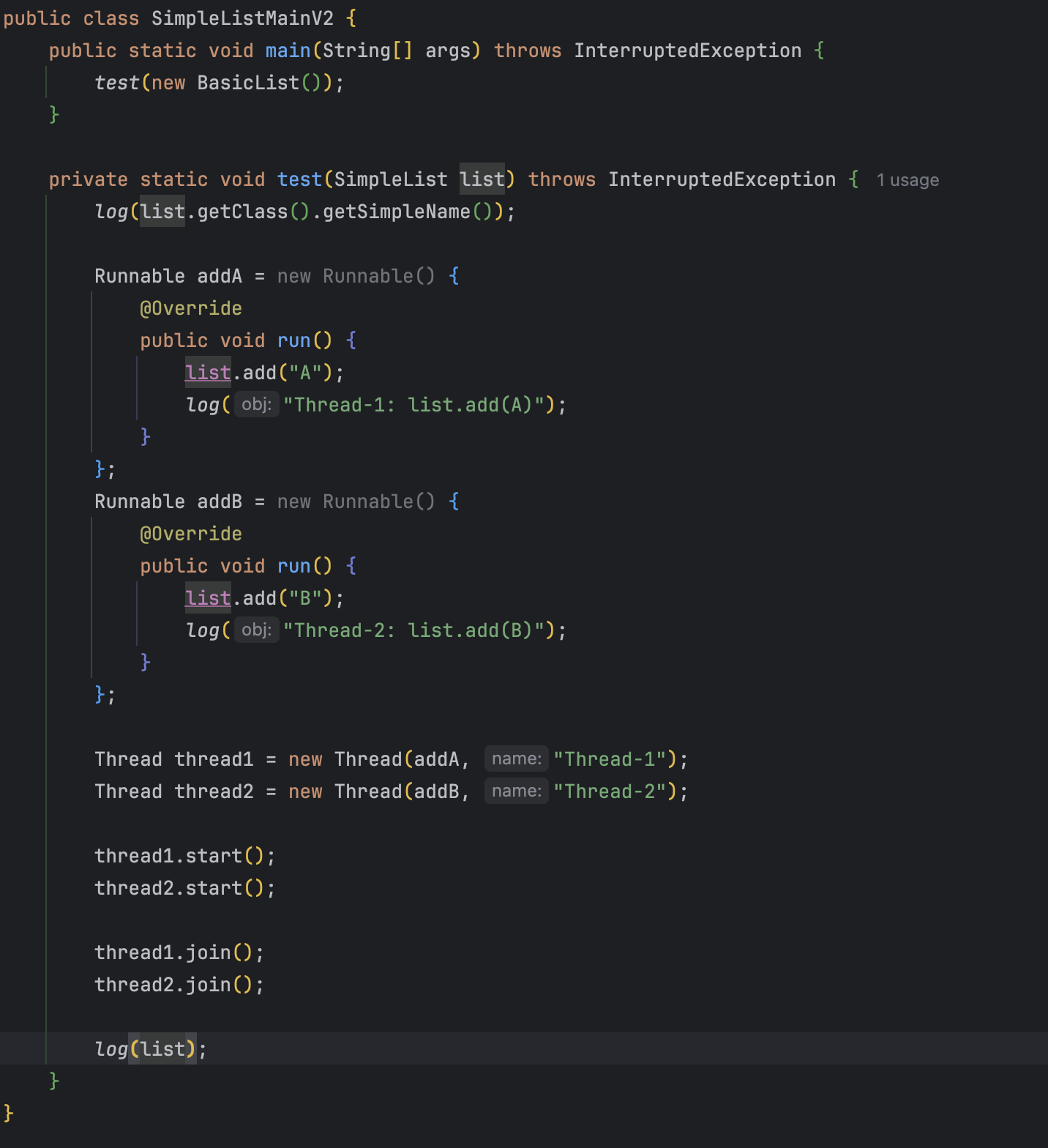The height and width of the screenshot is (1148, 1048).
Task: Click the "Thread-2" name string argument
Action: 610,791
